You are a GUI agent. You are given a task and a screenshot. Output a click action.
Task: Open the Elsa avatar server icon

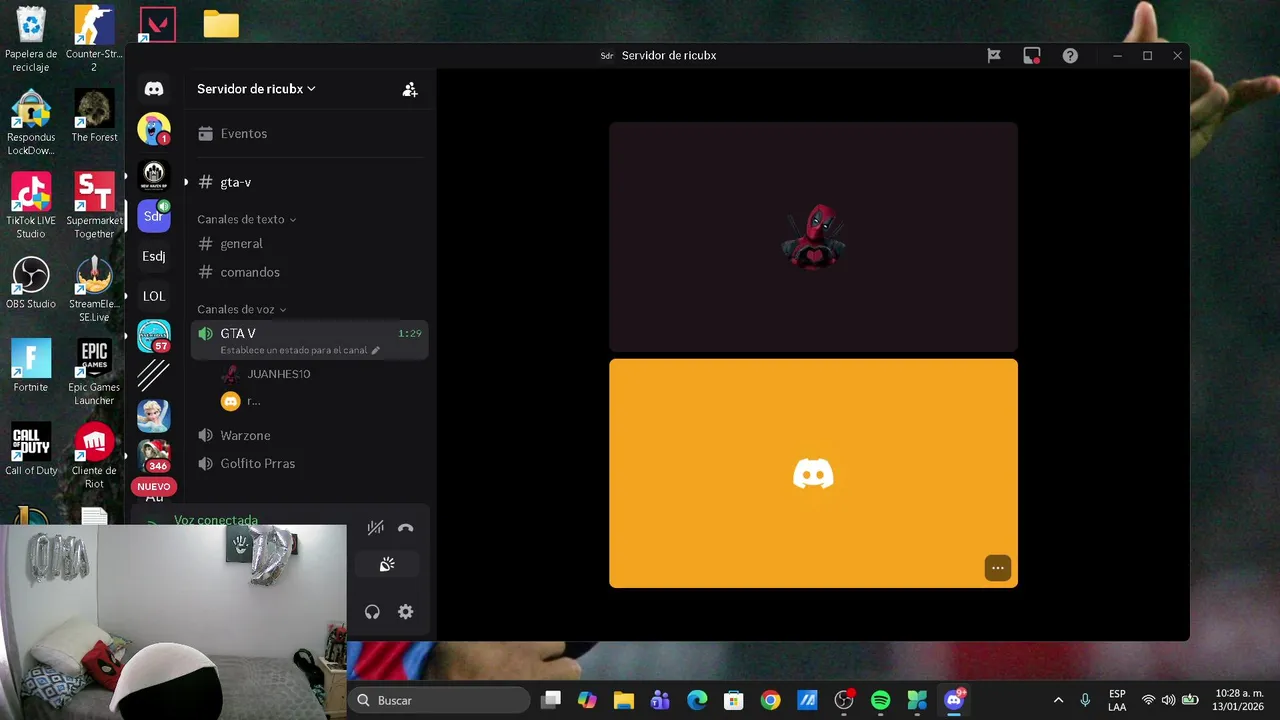[x=154, y=416]
